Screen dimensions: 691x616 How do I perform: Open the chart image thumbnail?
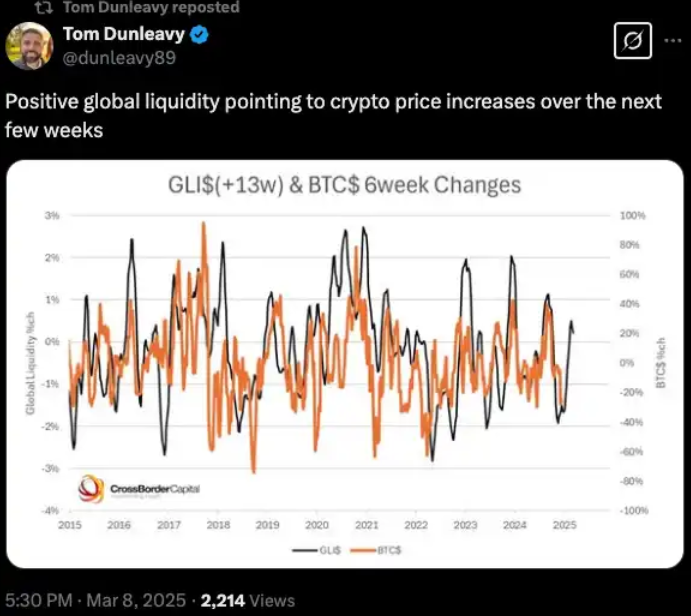(x=345, y=364)
